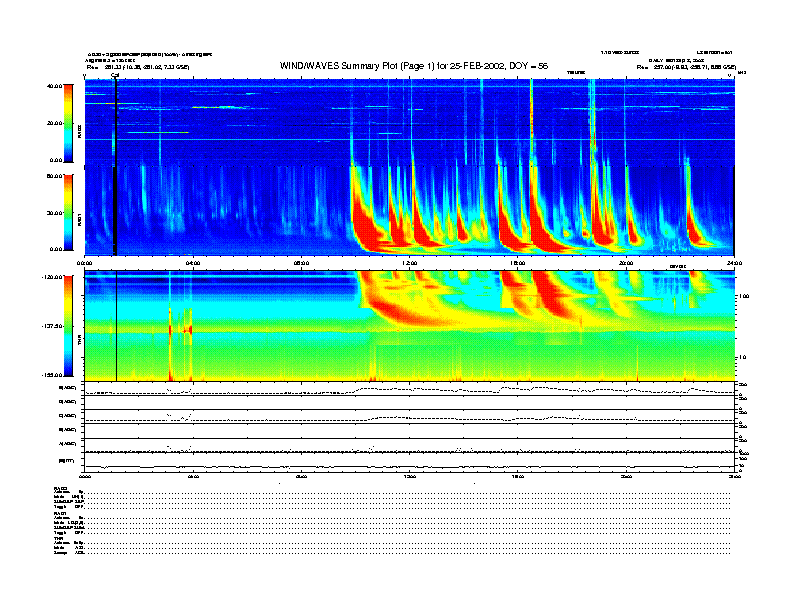The height and width of the screenshot is (612, 792).
Task: Click the narrow RAD2 burst spike near 16:30
Action: click(x=531, y=121)
